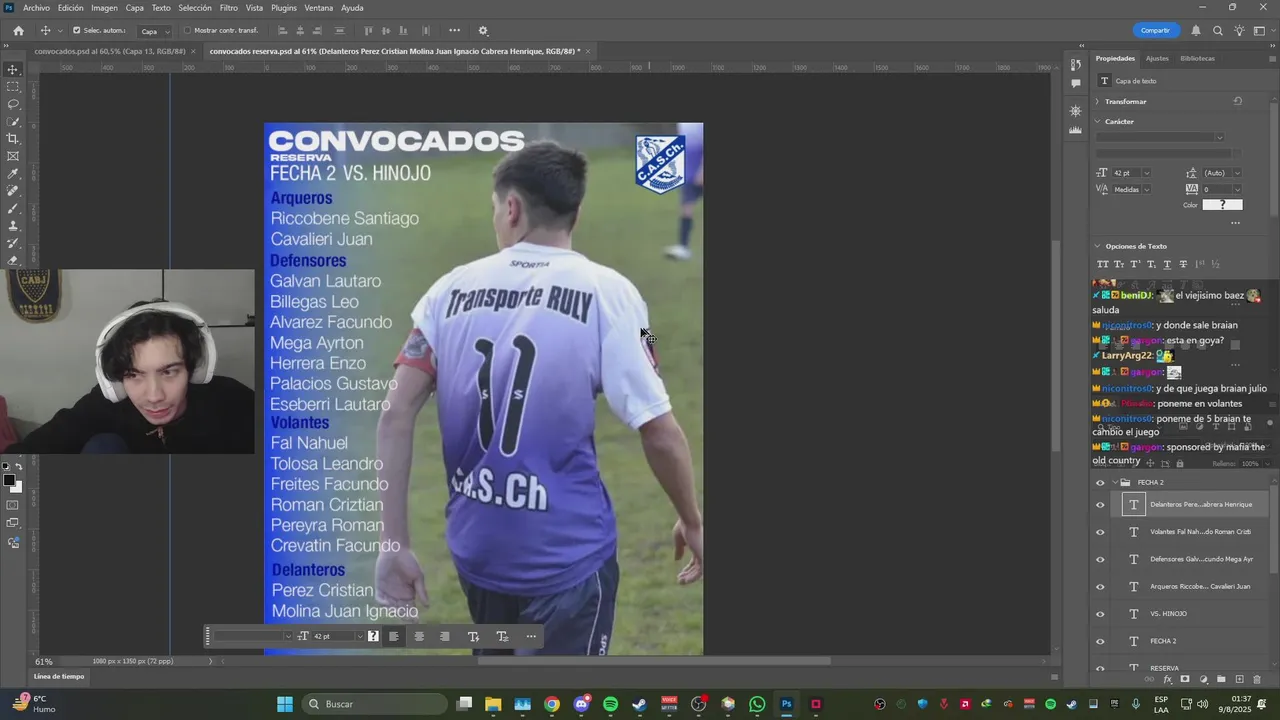Select the Eyedropper tool
This screenshot has height=720, width=1280.
click(x=13, y=174)
